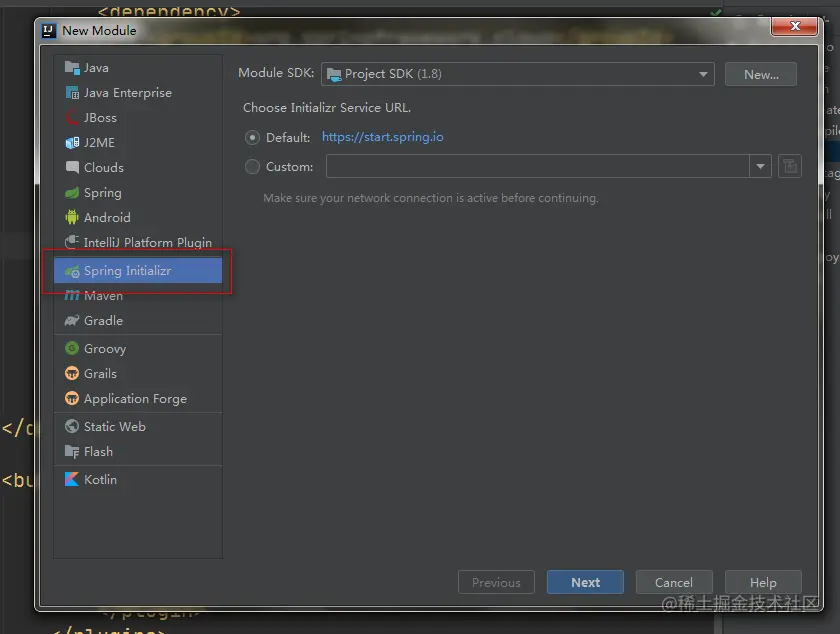Select the Clouds icon
The image size is (840, 634).
click(x=72, y=167)
